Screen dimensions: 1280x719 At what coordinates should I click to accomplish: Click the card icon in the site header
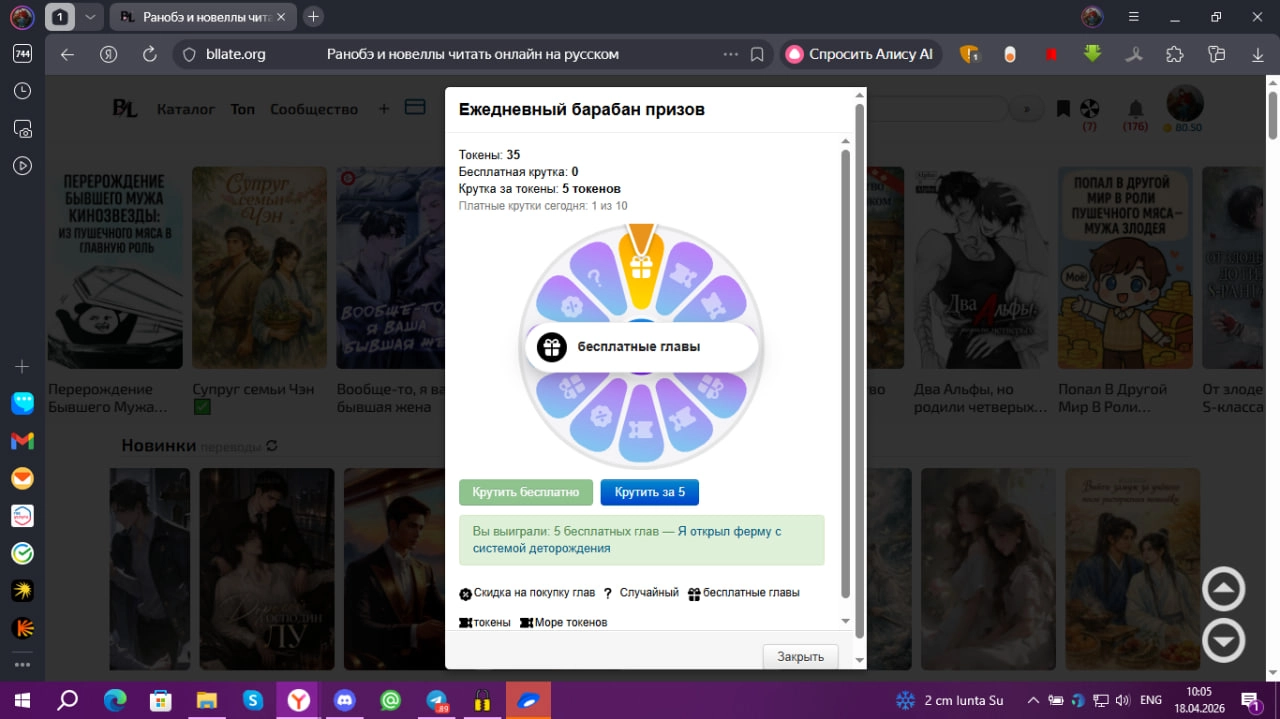pyautogui.click(x=414, y=107)
